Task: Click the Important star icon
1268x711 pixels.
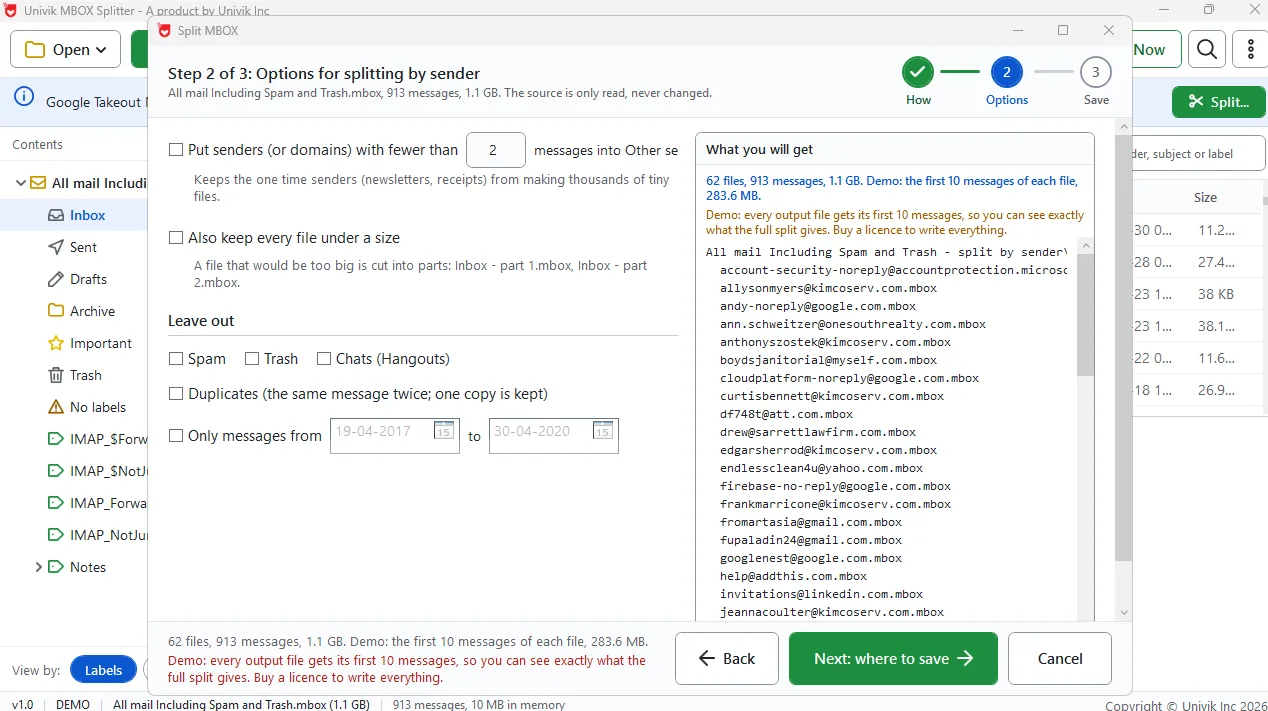Action: click(x=56, y=343)
